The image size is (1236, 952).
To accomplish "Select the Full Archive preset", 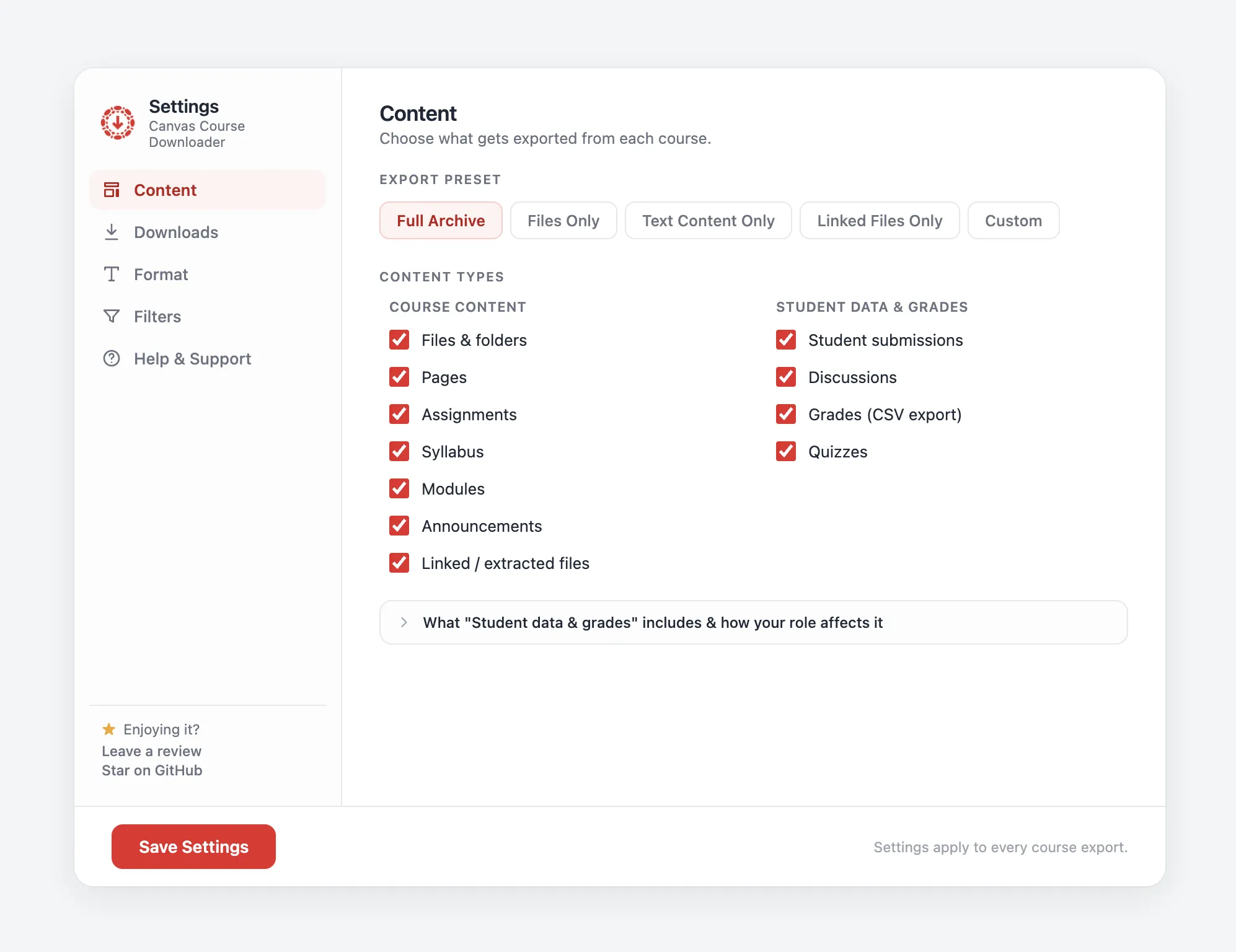I will tap(441, 220).
